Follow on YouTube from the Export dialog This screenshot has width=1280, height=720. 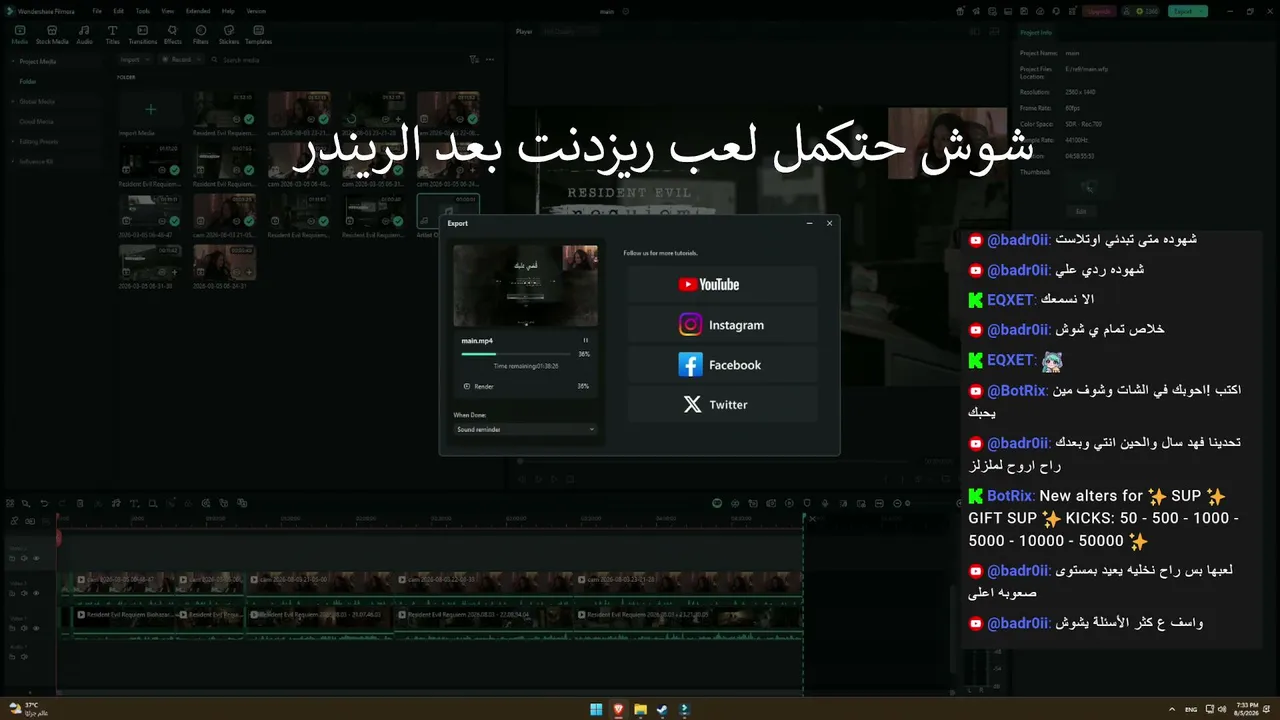tap(722, 284)
